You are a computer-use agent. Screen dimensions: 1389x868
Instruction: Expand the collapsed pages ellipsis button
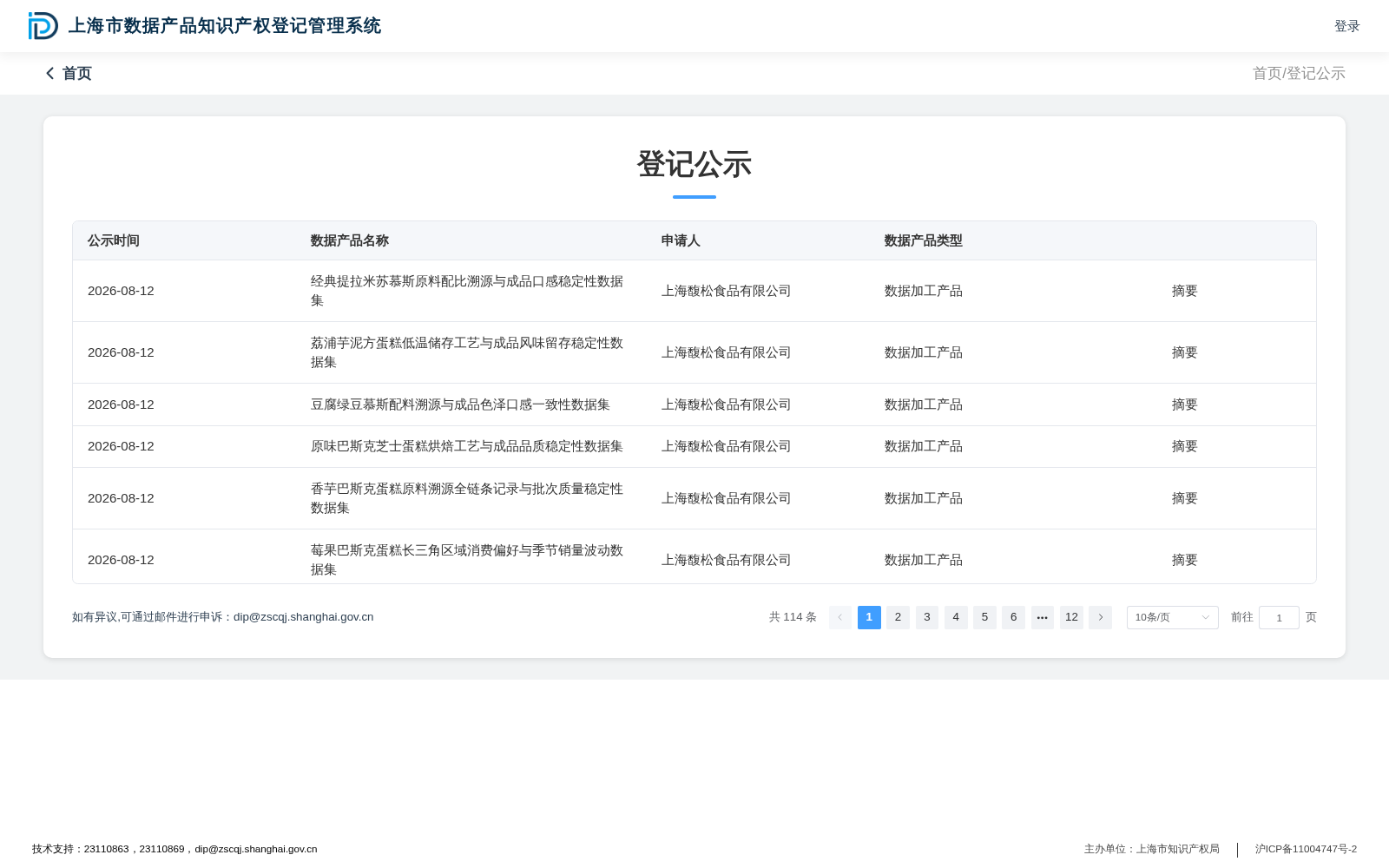[1043, 617]
